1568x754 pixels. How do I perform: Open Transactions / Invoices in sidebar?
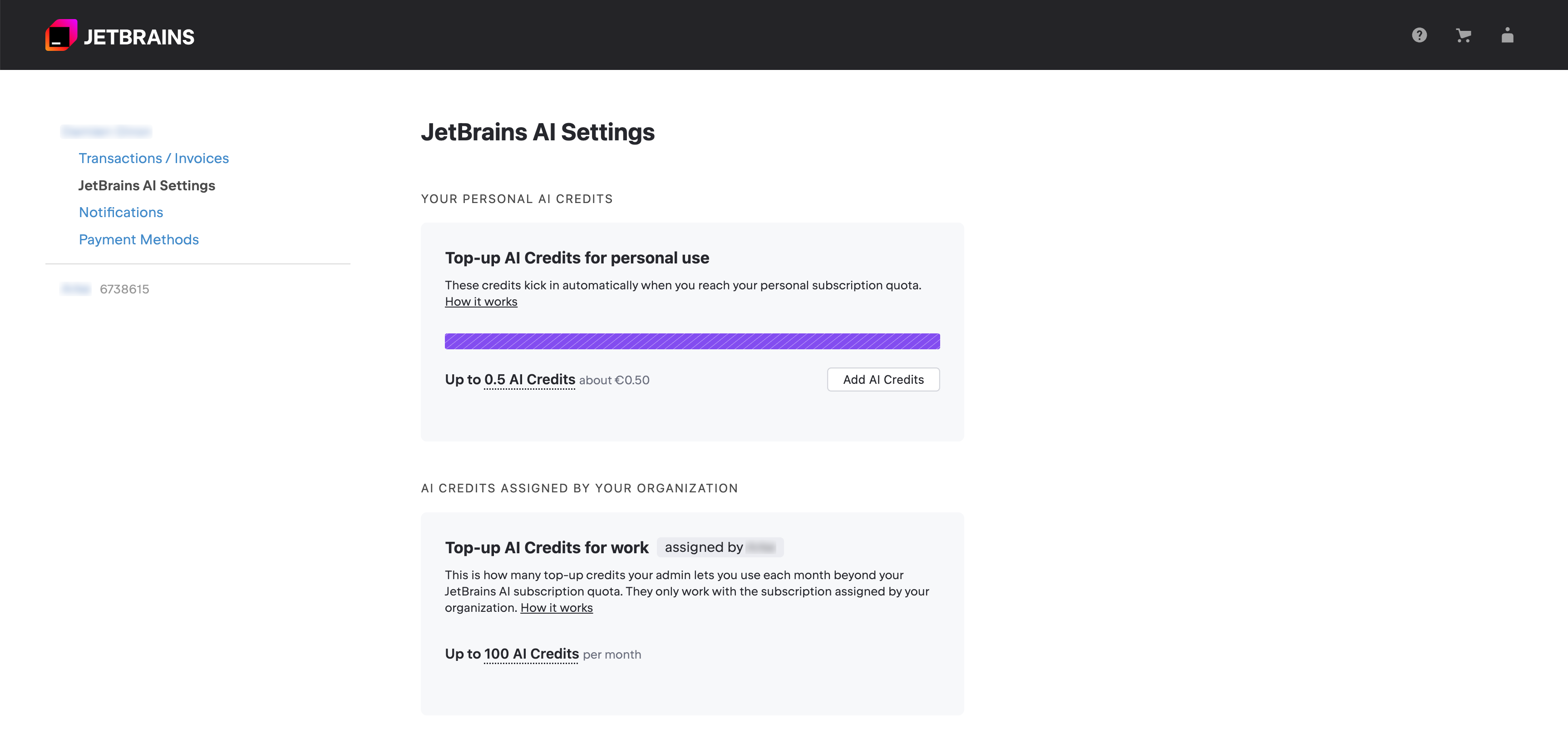coord(153,159)
